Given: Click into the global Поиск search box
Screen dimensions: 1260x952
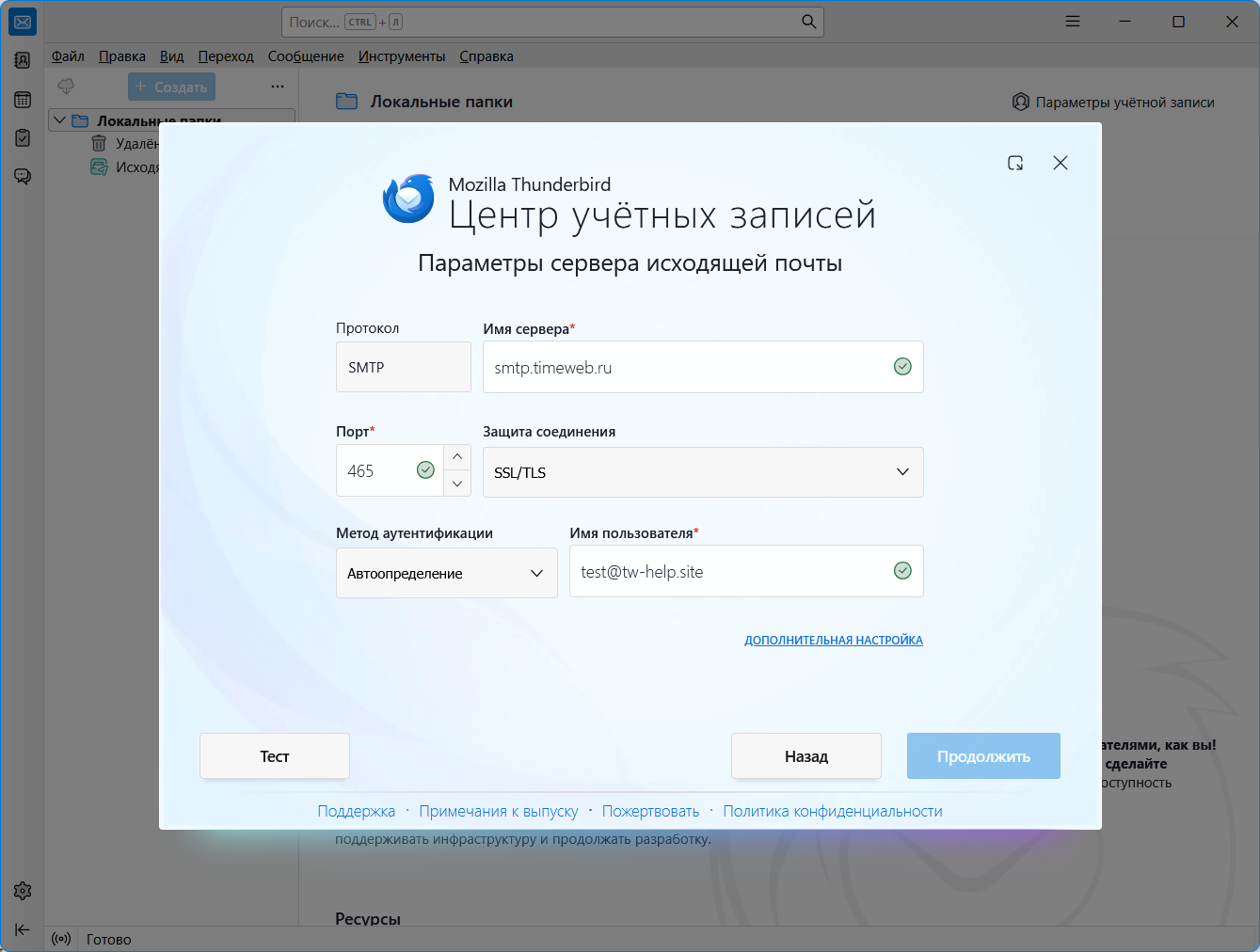Looking at the screenshot, I should pos(552,22).
